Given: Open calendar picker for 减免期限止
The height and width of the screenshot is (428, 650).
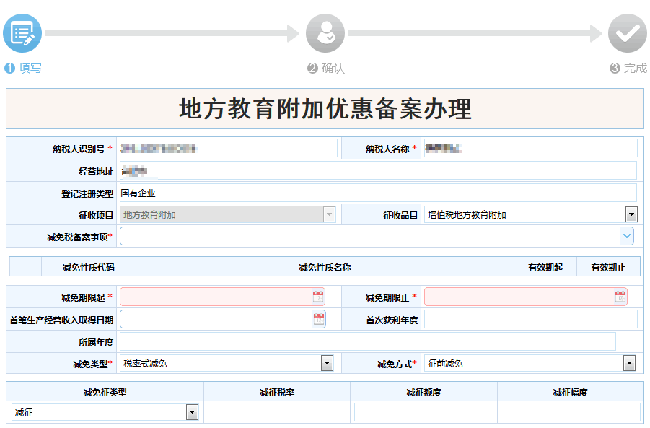Looking at the screenshot, I should point(621,297).
